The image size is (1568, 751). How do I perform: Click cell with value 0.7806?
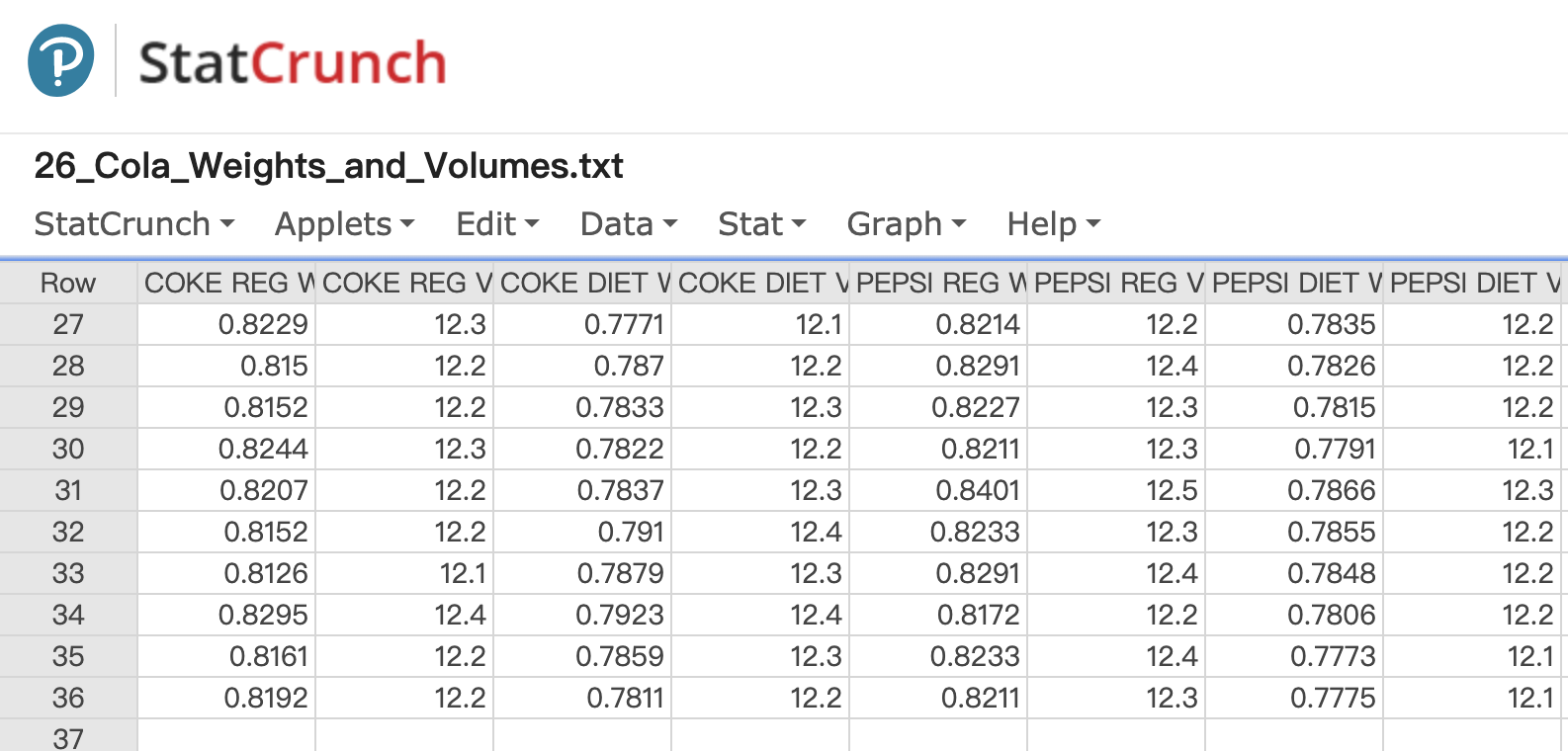click(1294, 615)
